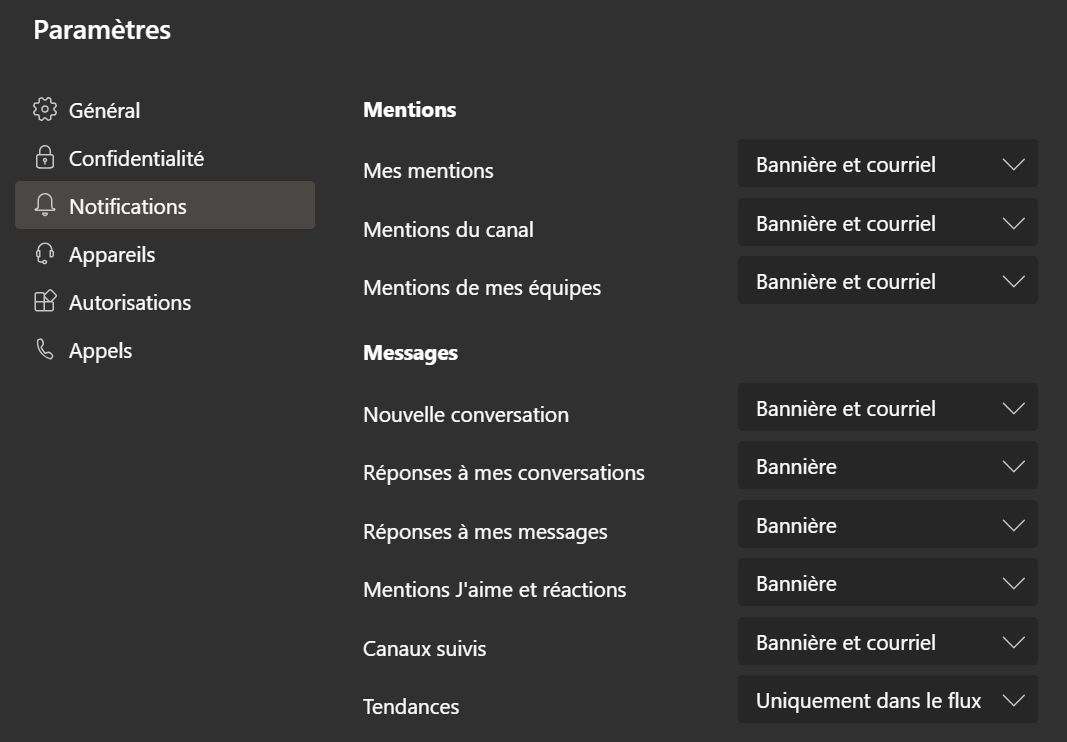This screenshot has width=1067, height=742.
Task: Click the gear icon beside Général
Action: click(45, 110)
